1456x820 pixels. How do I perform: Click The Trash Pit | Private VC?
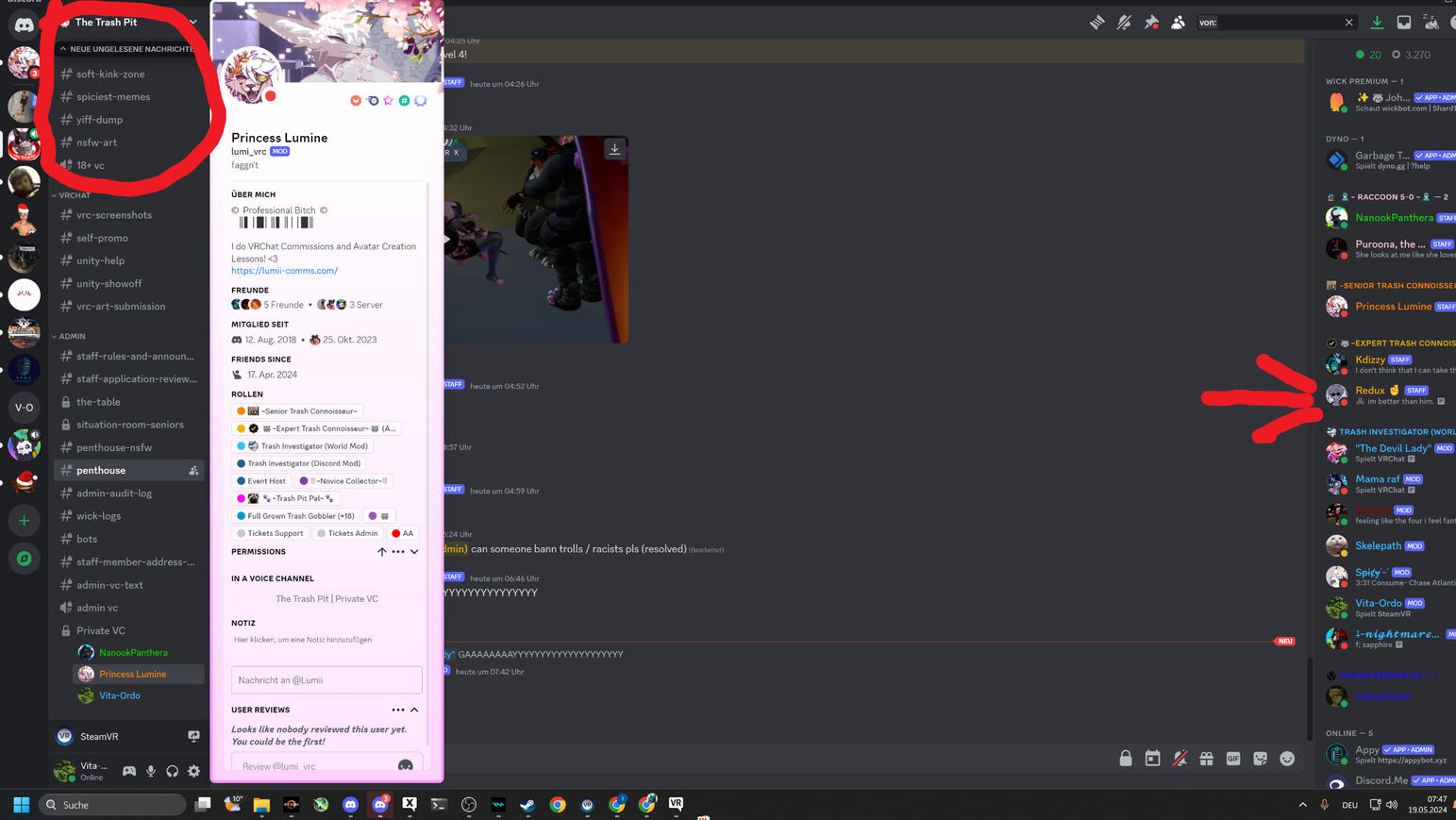point(326,599)
